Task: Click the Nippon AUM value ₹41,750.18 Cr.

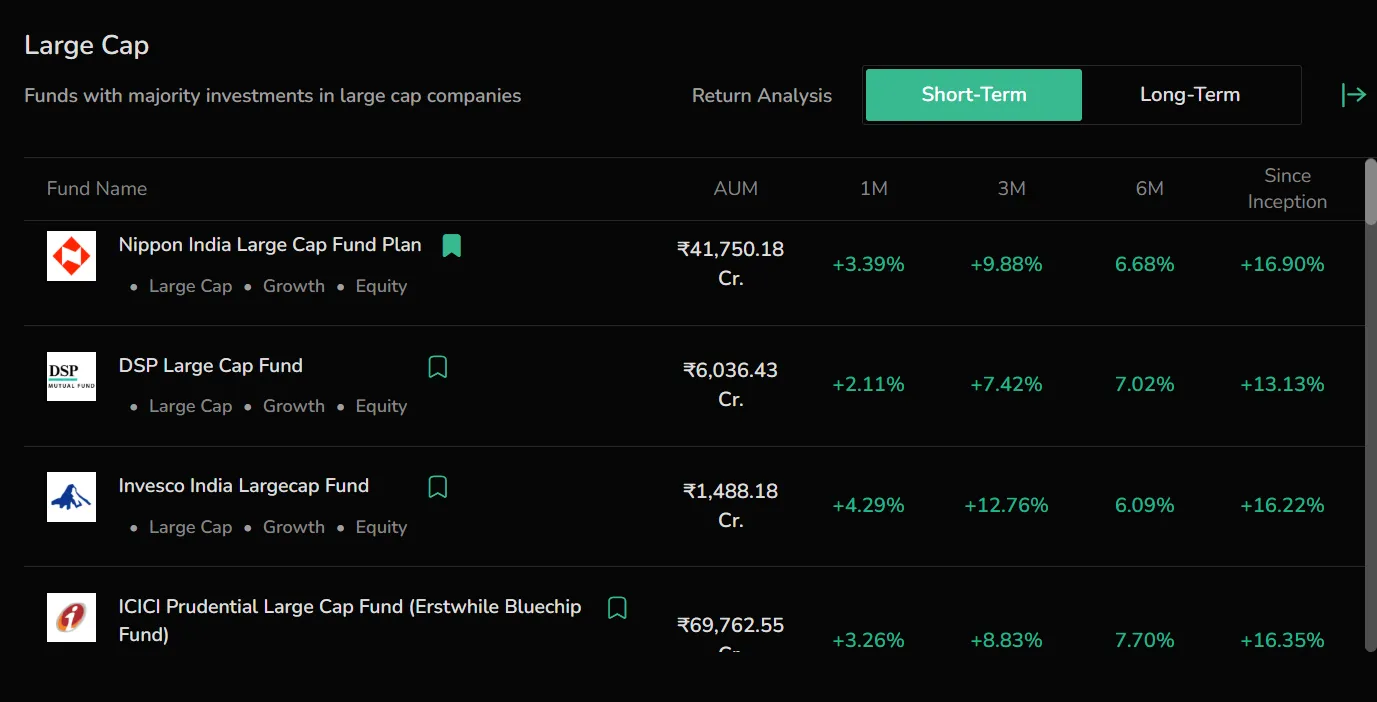Action: tap(731, 264)
